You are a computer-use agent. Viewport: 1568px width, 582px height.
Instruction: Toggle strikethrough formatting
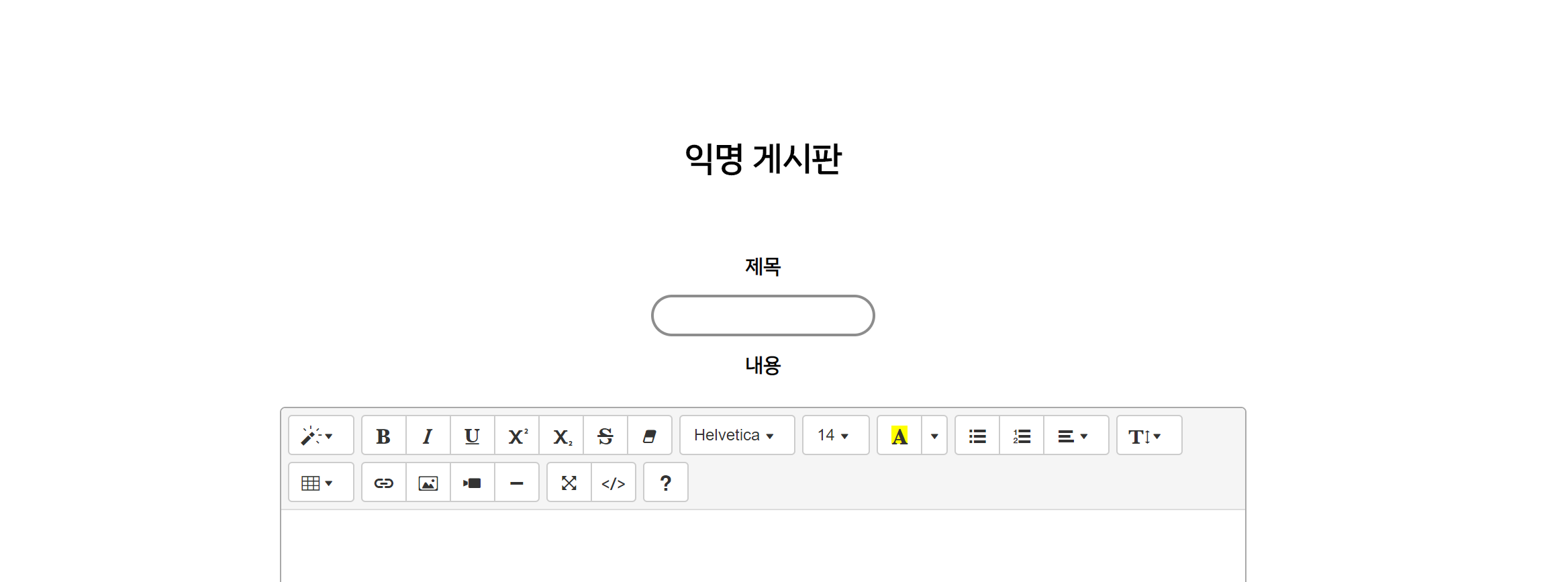click(x=605, y=436)
